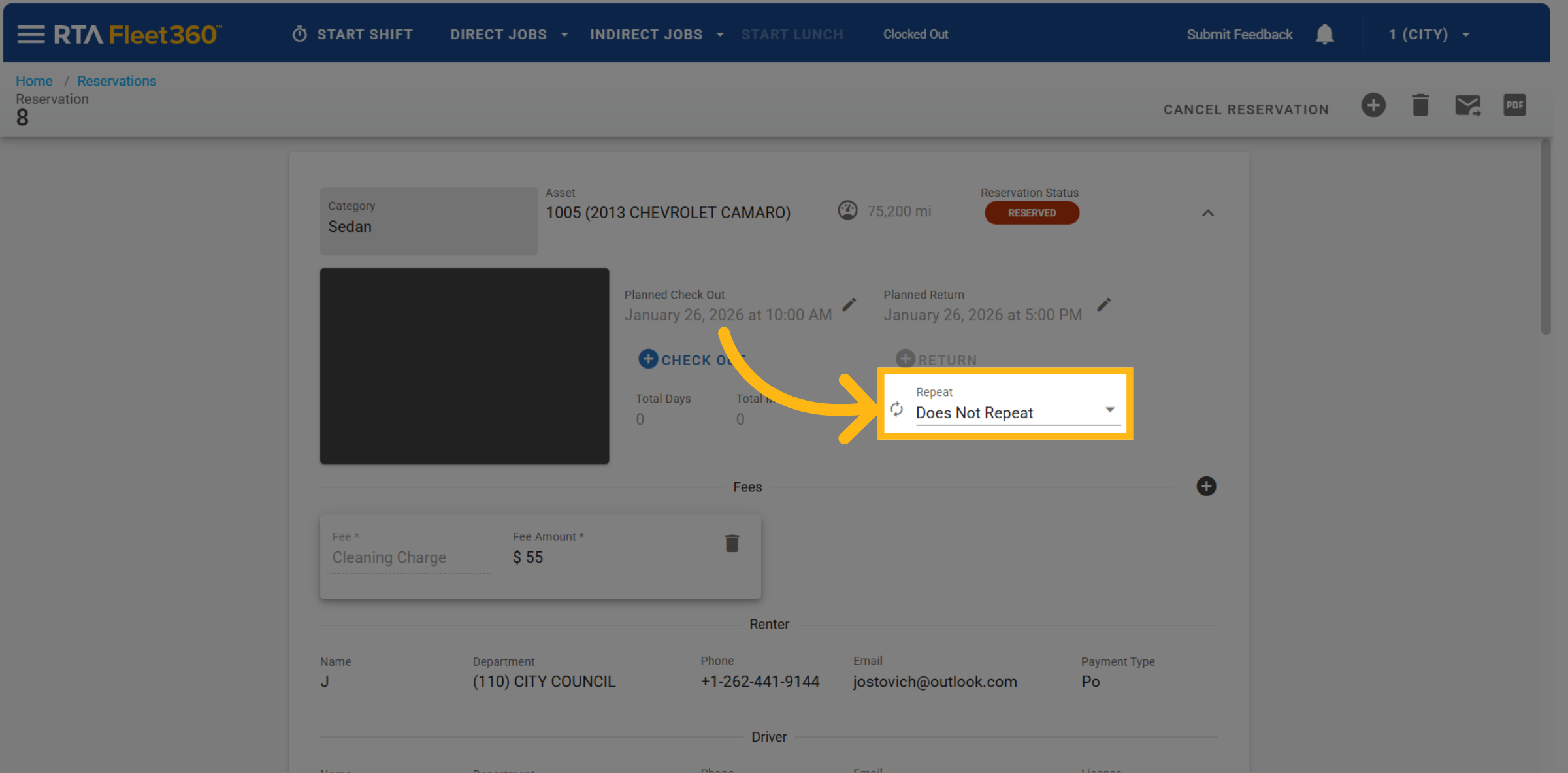Image resolution: width=1568 pixels, height=773 pixels.
Task: Click the email reservation envelope icon
Action: pyautogui.click(x=1467, y=105)
